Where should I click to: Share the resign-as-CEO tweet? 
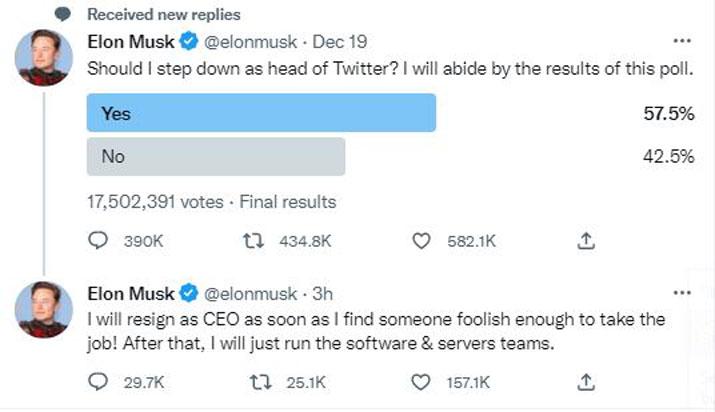coord(586,382)
